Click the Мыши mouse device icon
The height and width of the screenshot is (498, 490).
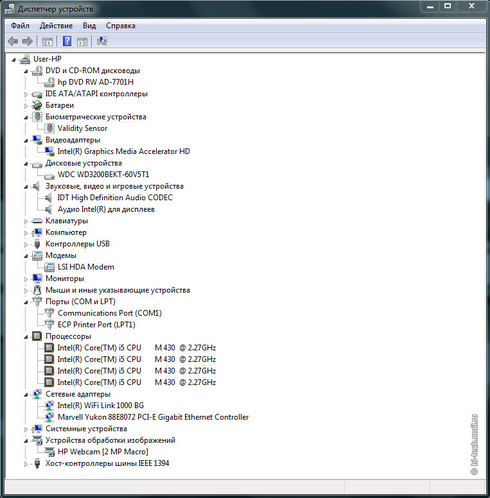click(x=37, y=290)
